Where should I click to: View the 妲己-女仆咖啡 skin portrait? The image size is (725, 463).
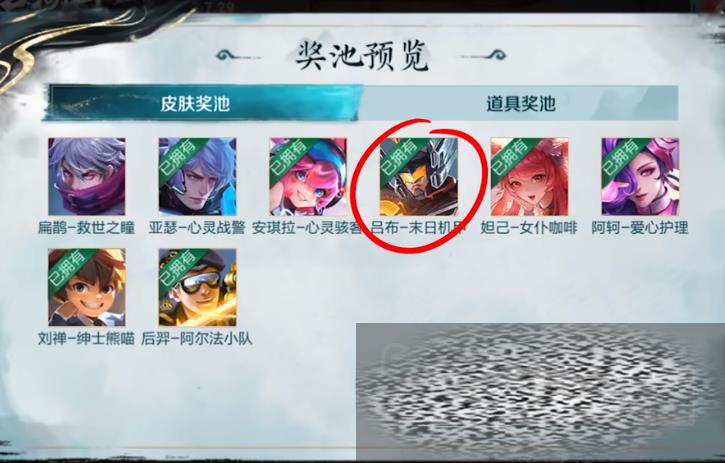click(x=529, y=177)
